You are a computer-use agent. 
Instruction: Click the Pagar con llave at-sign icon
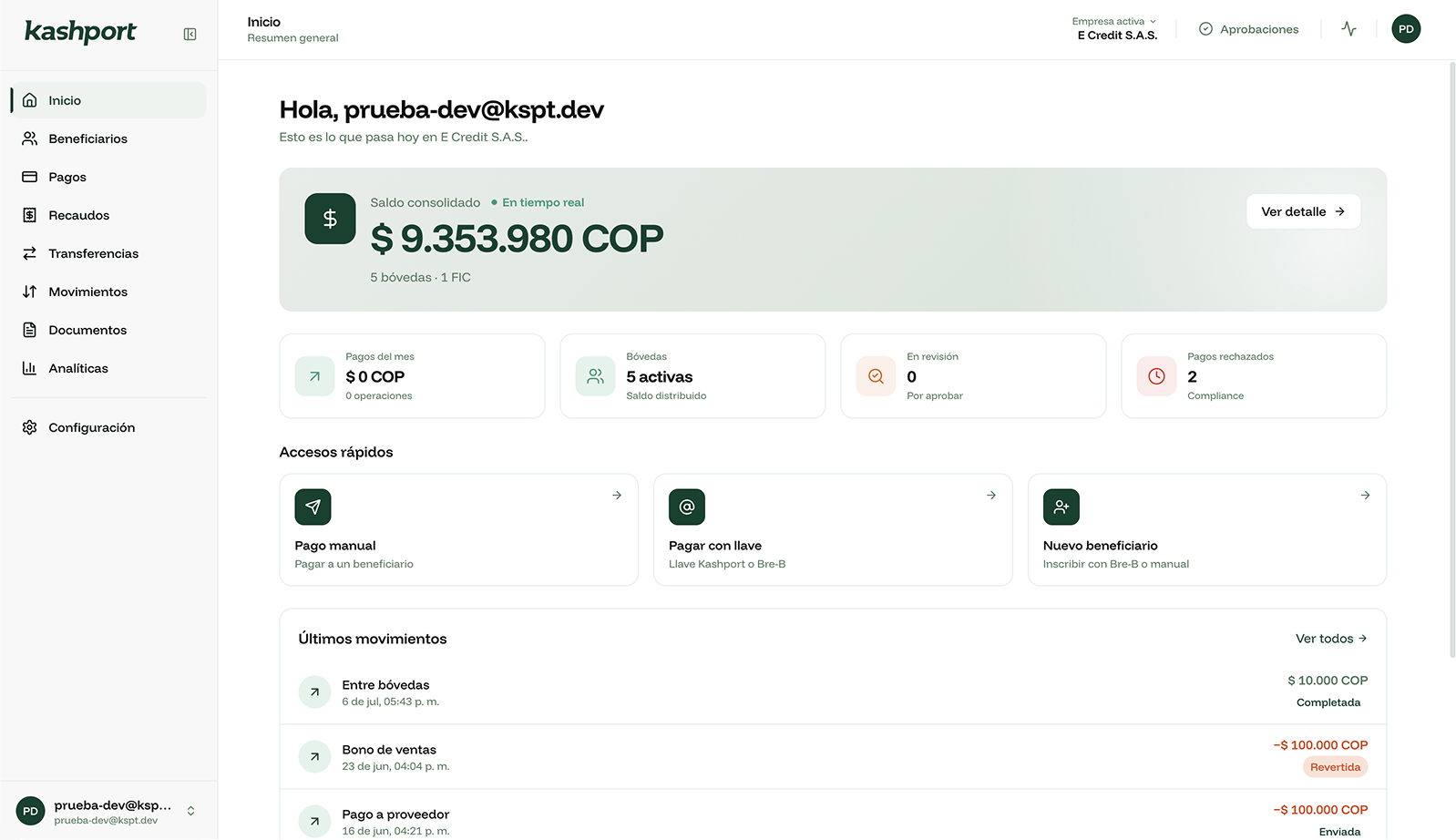687,507
